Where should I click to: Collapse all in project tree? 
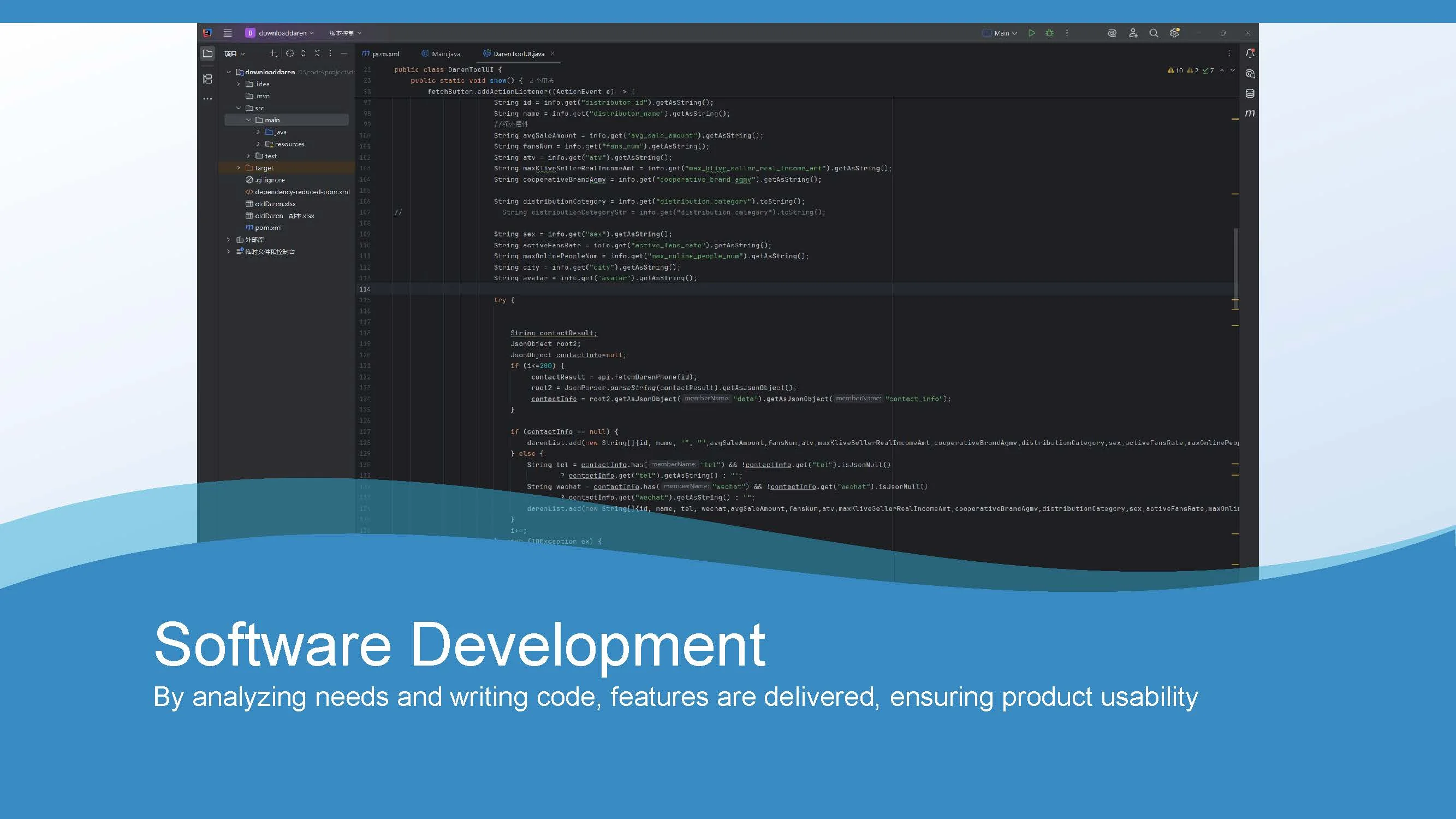pos(317,53)
